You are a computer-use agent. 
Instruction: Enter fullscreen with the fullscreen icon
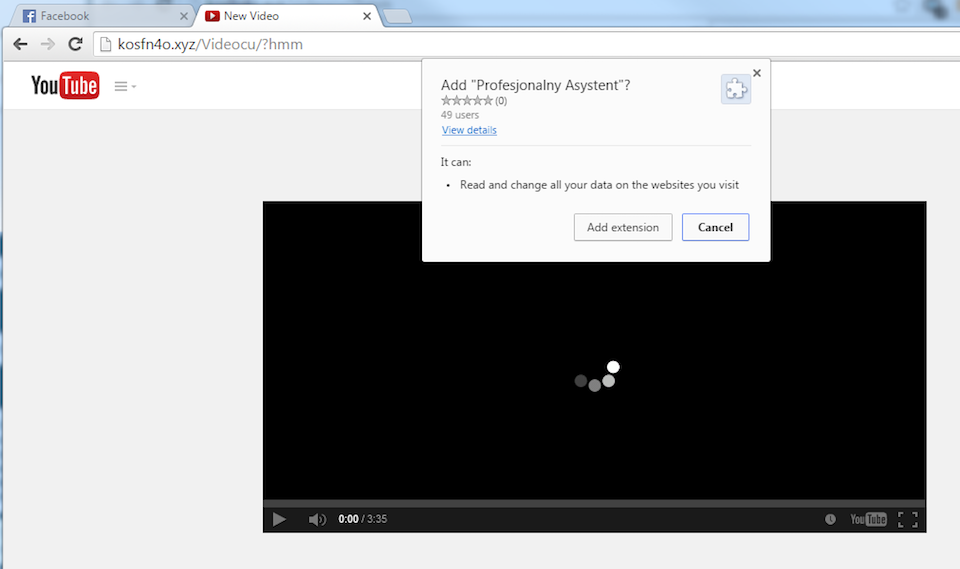[x=908, y=519]
